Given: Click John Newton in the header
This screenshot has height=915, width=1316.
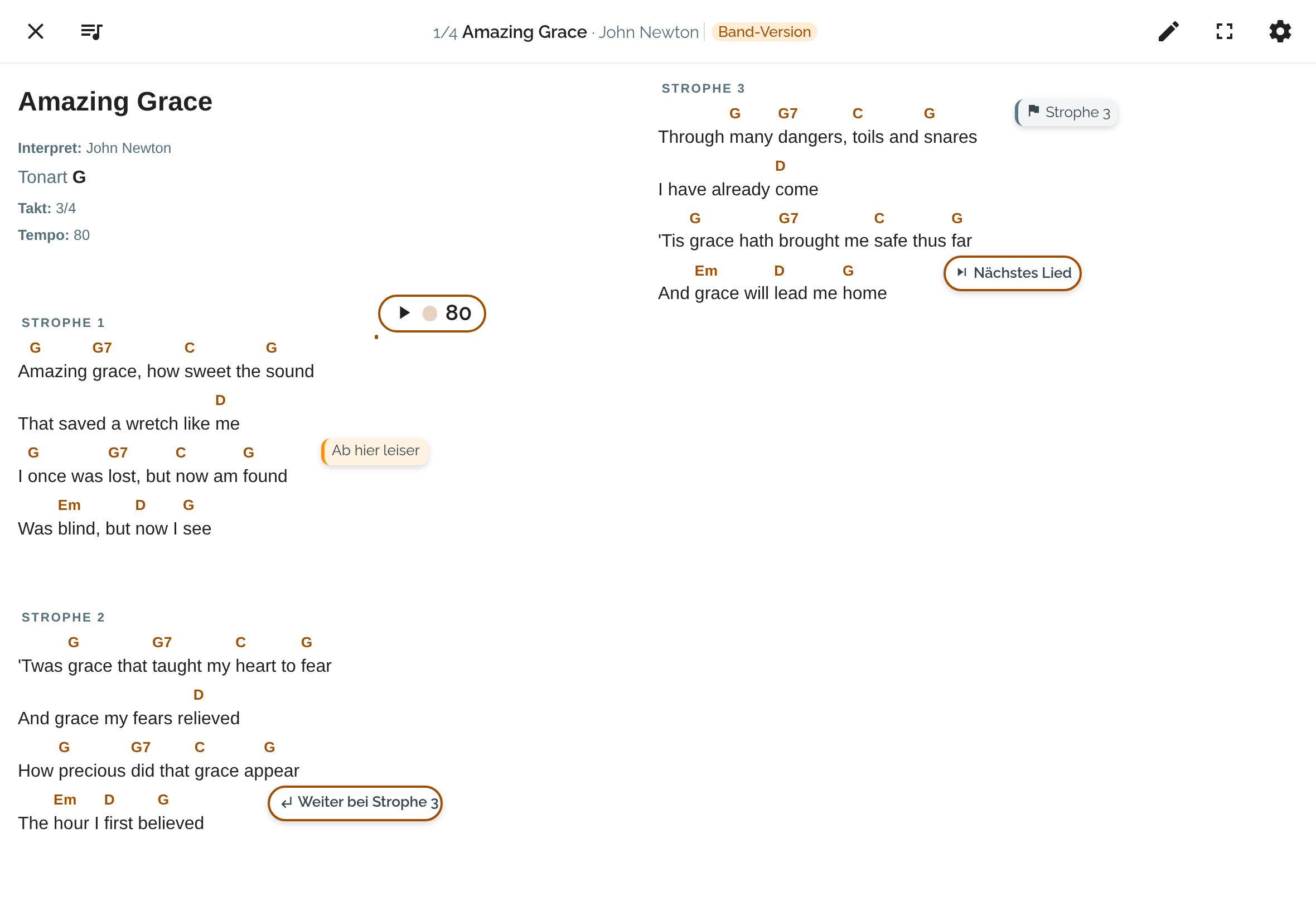Looking at the screenshot, I should pyautogui.click(x=649, y=32).
